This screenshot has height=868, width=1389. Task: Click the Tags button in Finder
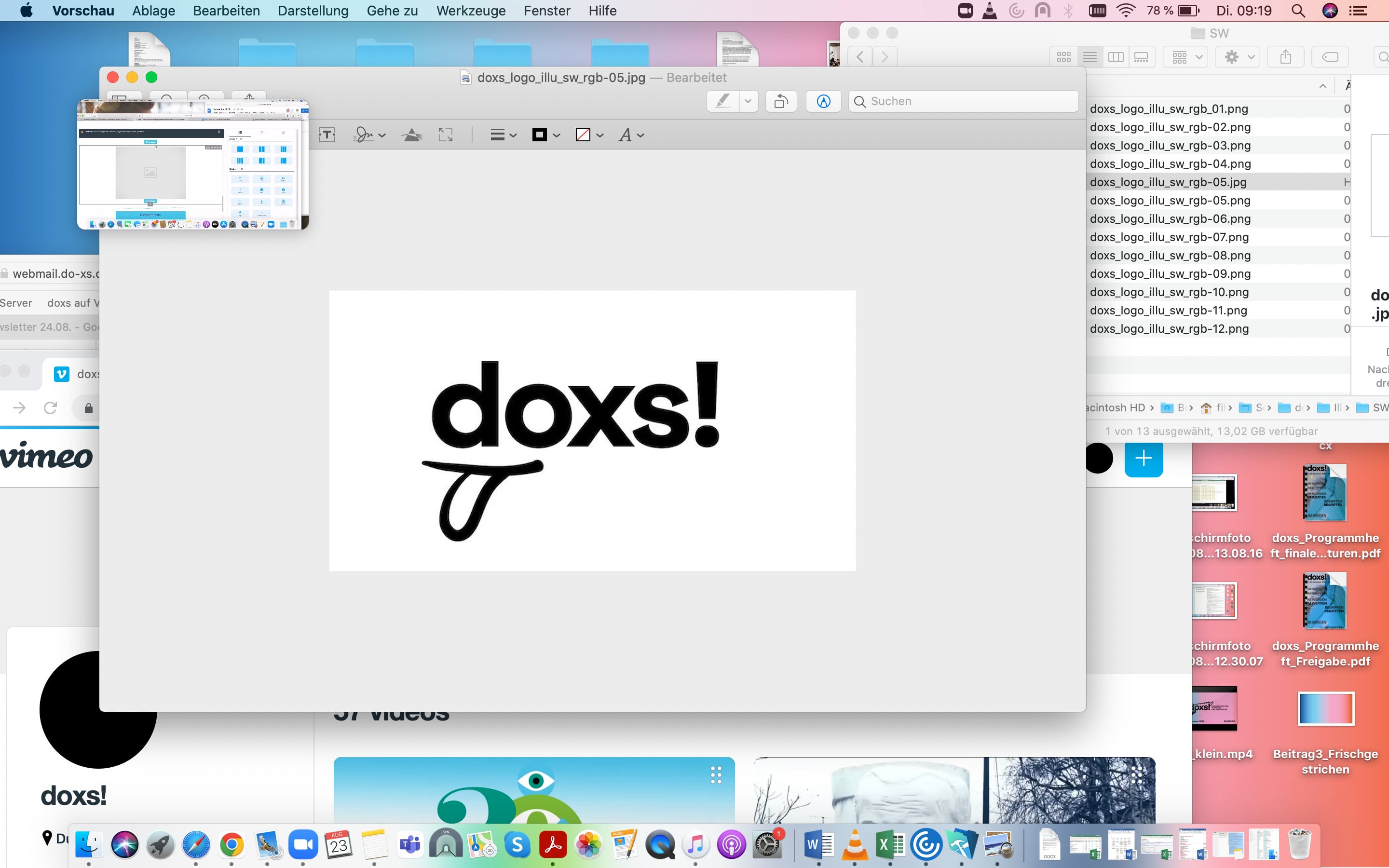pos(1330,57)
